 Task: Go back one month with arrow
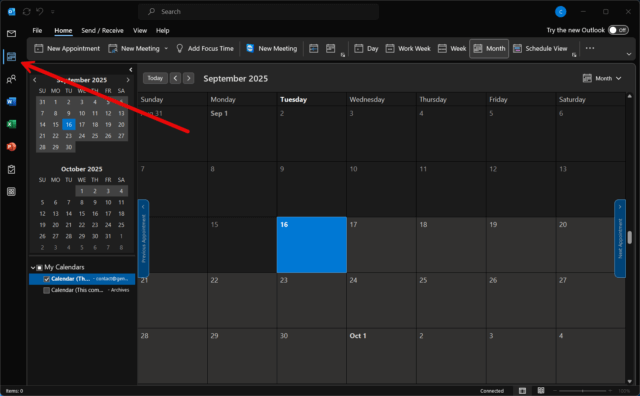tap(176, 78)
